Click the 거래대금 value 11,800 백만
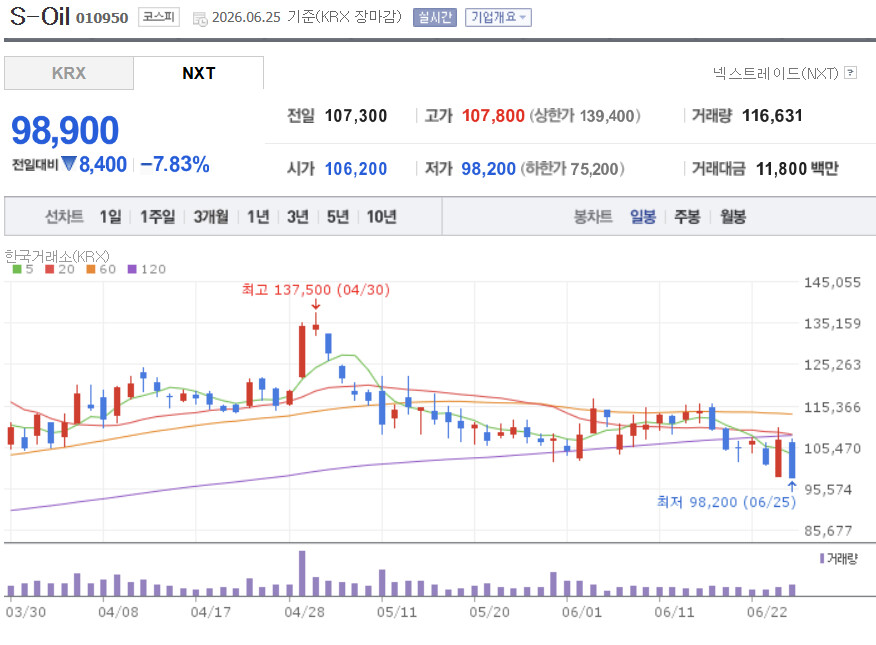The width and height of the screenshot is (876, 645). point(797,169)
